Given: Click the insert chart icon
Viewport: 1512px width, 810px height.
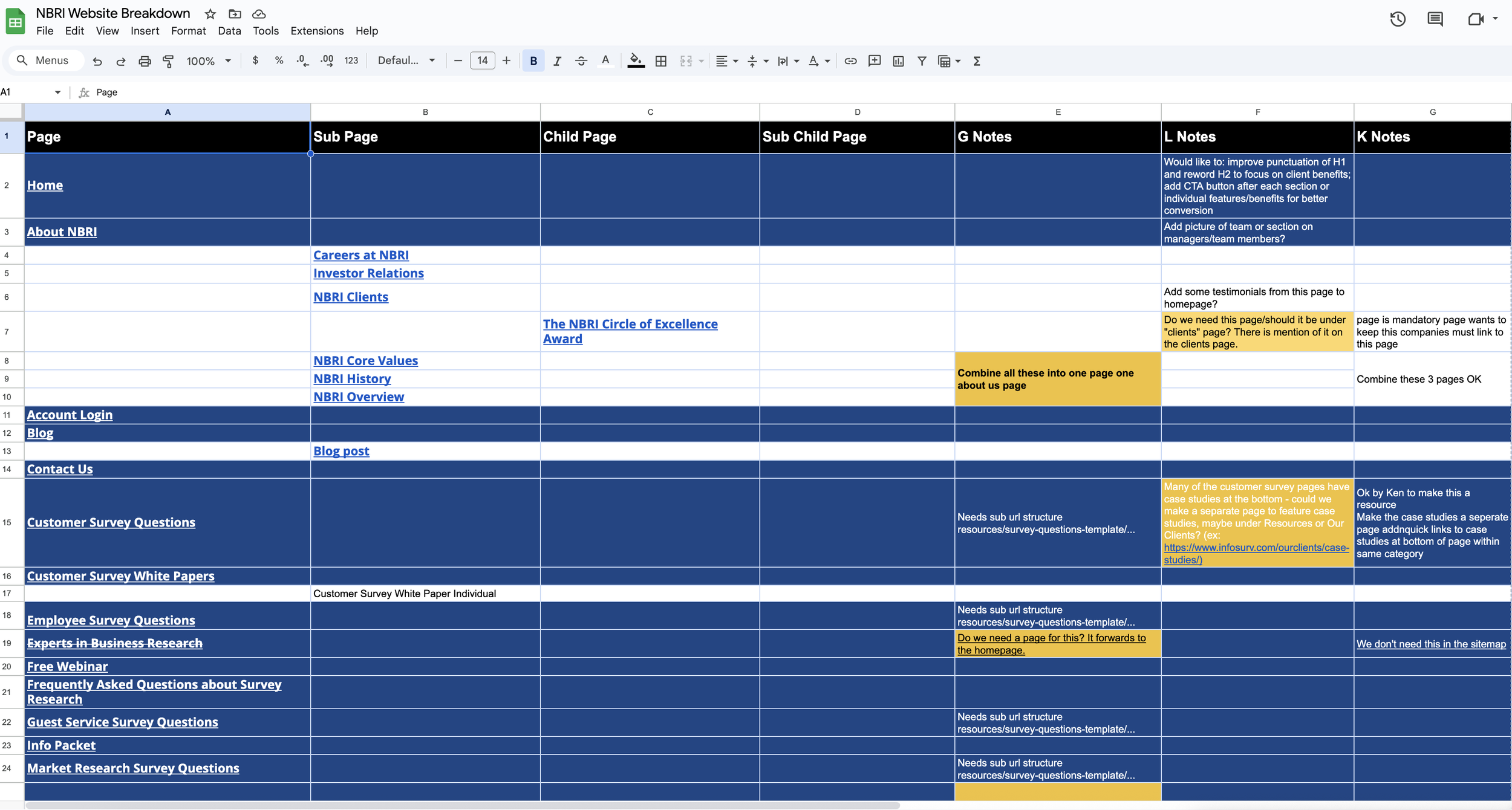Looking at the screenshot, I should tap(898, 61).
